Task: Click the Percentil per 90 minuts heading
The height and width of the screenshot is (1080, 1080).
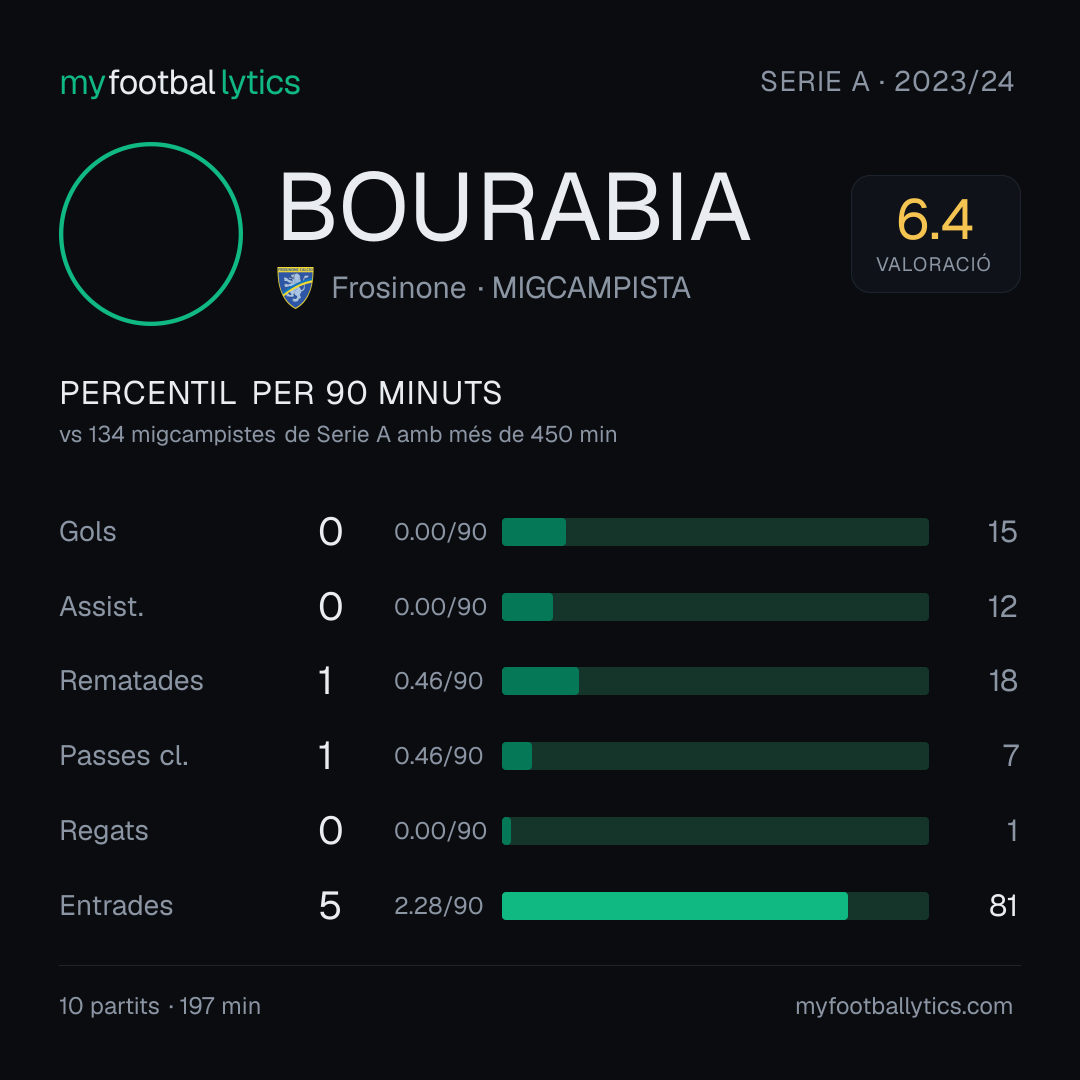Action: [x=281, y=393]
